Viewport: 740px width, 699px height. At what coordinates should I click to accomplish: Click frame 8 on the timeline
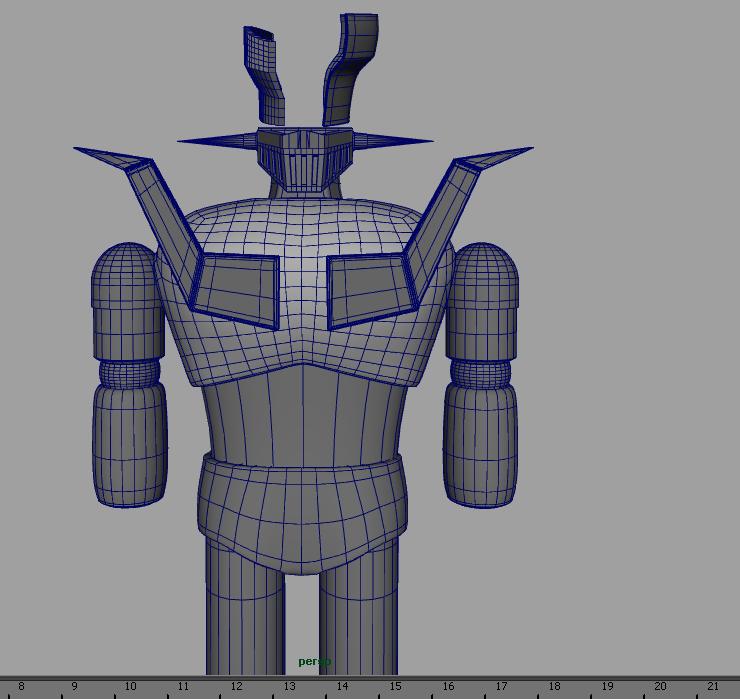20,686
